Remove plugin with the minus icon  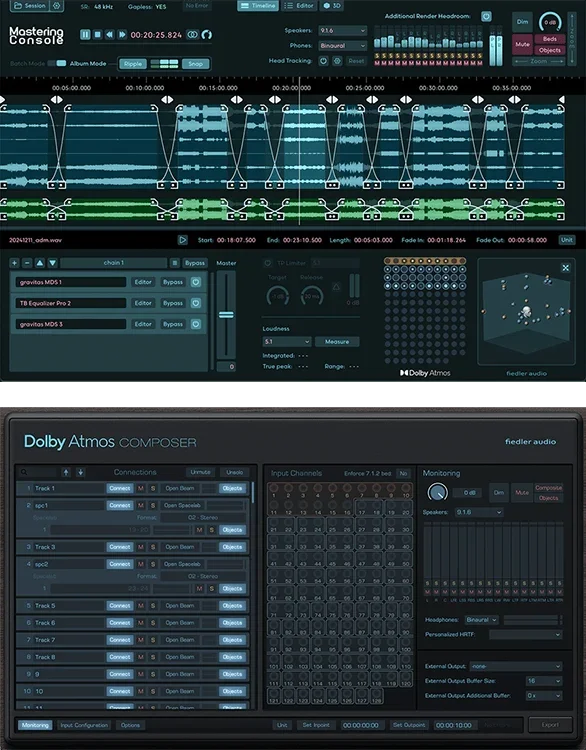27,263
